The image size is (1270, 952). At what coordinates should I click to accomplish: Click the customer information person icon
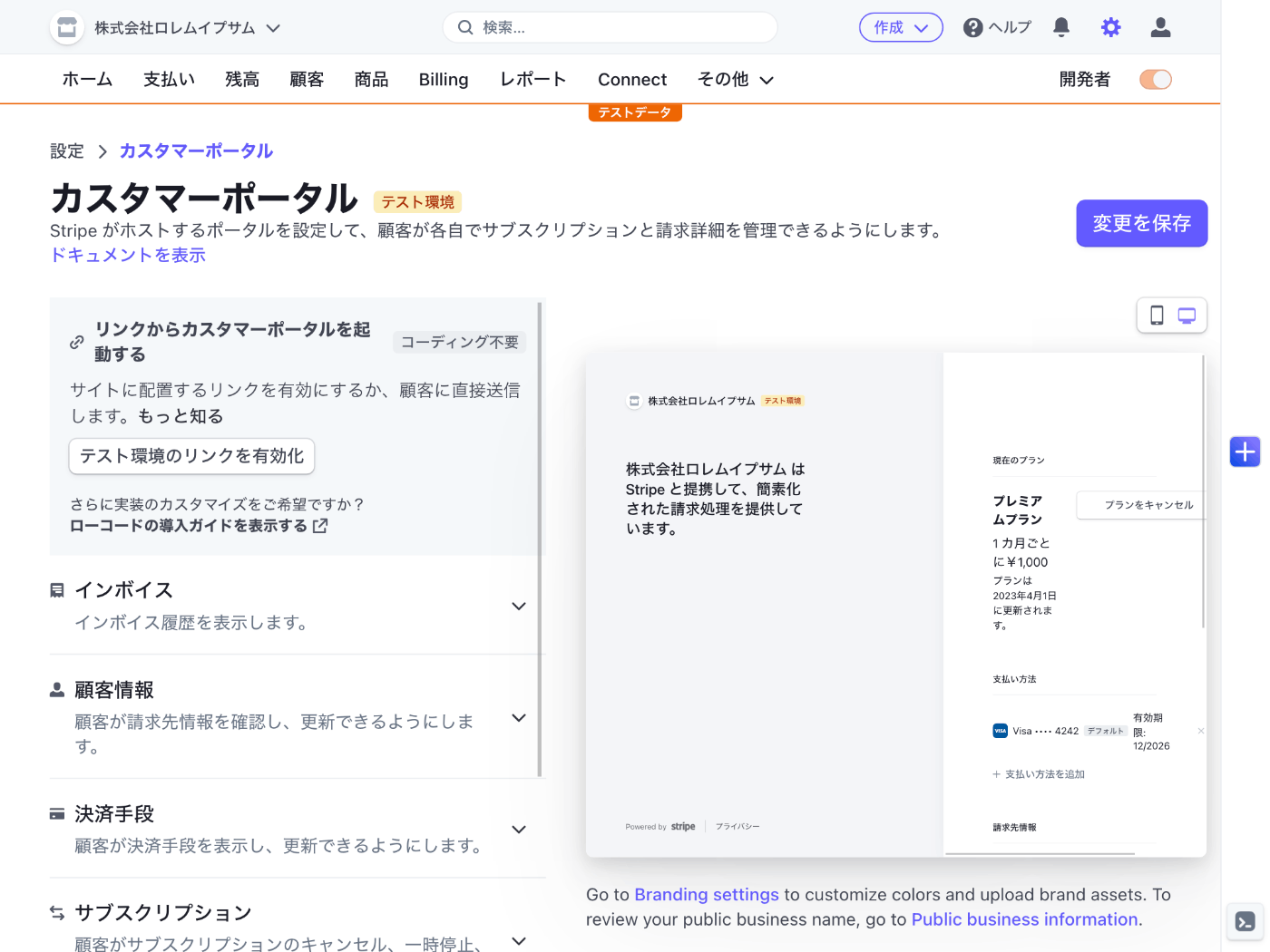pyautogui.click(x=57, y=690)
